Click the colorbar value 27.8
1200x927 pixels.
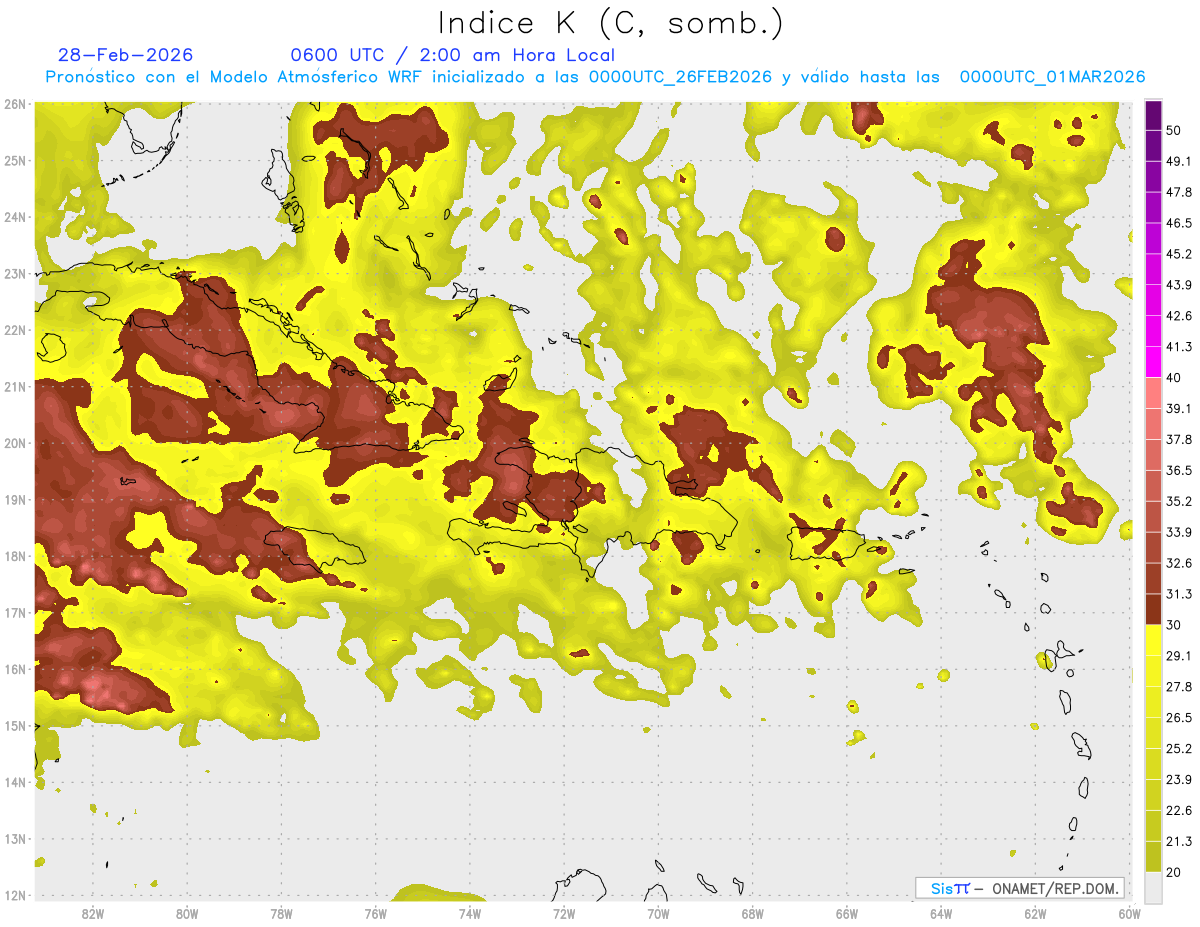(x=1179, y=686)
